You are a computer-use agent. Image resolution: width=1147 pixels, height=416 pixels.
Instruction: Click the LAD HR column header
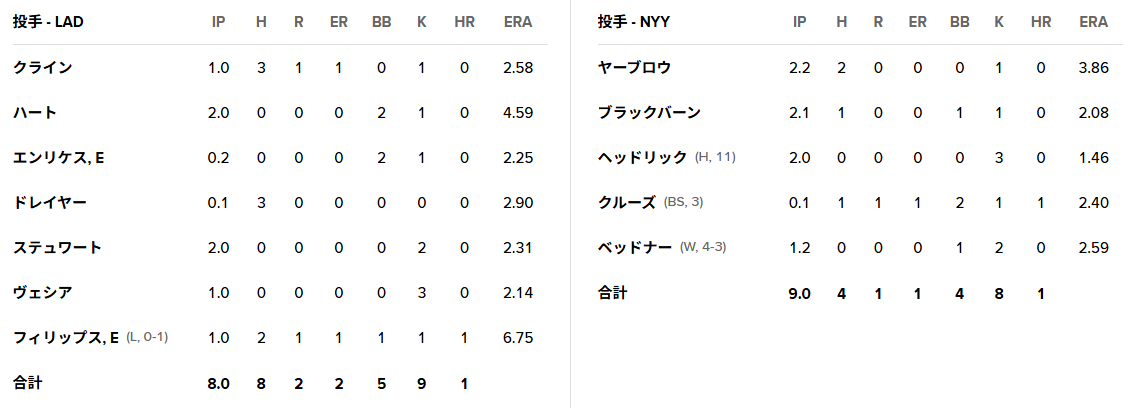[464, 22]
